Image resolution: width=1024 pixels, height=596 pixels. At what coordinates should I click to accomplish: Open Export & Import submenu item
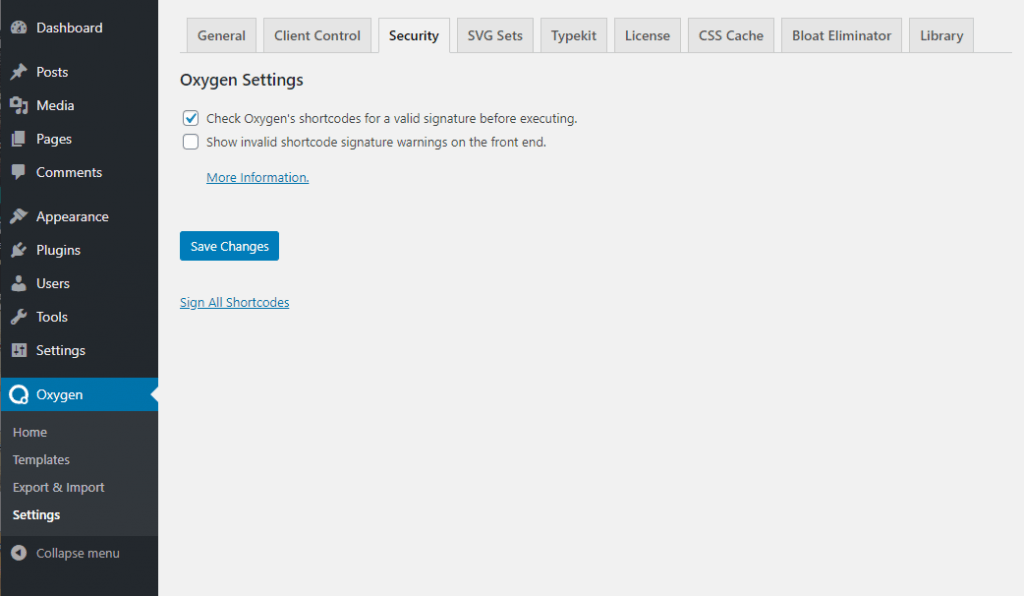(x=58, y=487)
